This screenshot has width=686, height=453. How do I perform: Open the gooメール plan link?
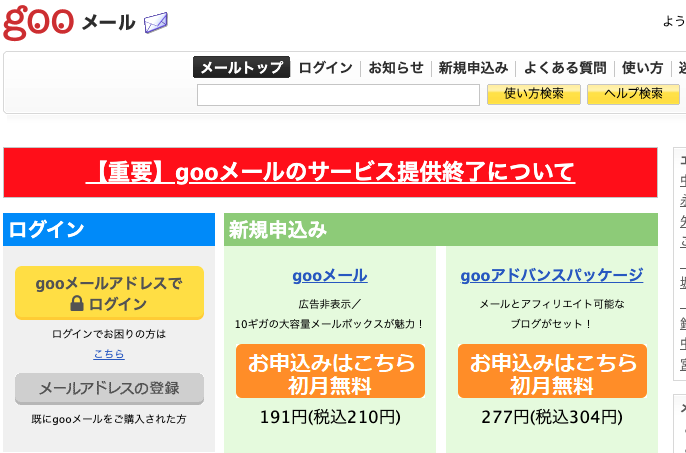point(330,276)
